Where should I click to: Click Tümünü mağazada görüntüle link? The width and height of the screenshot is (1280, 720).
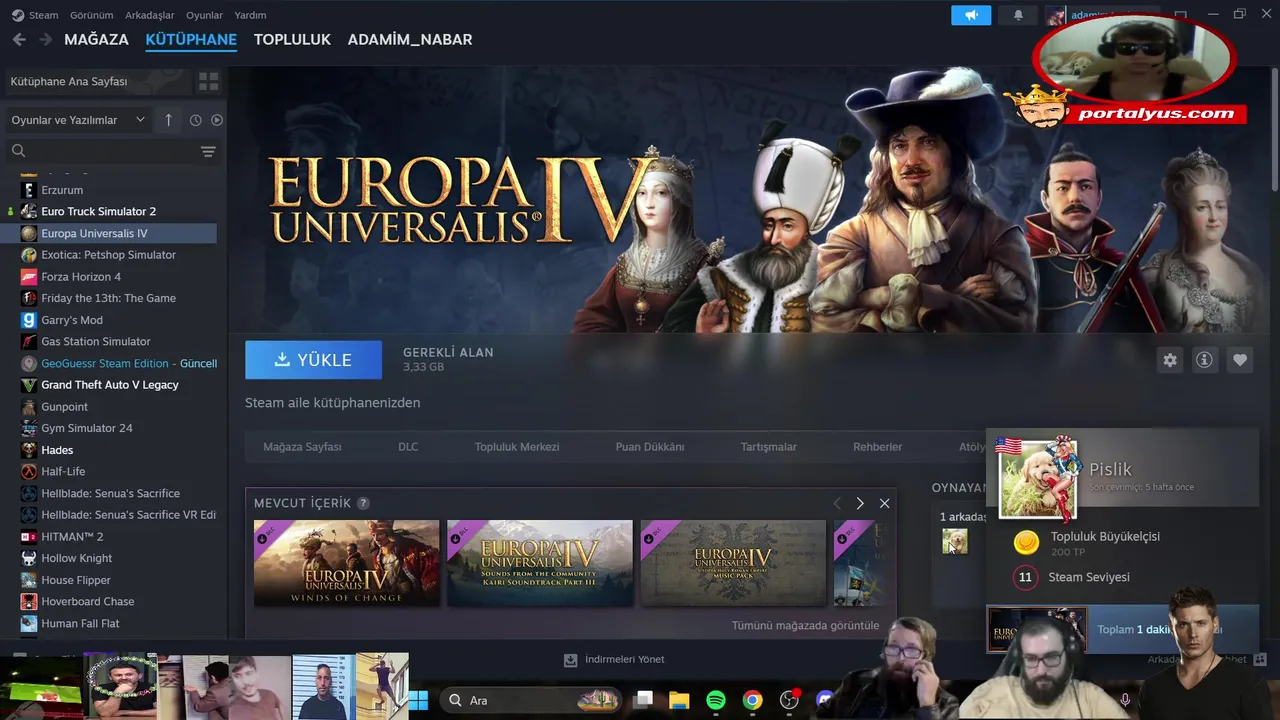[805, 625]
